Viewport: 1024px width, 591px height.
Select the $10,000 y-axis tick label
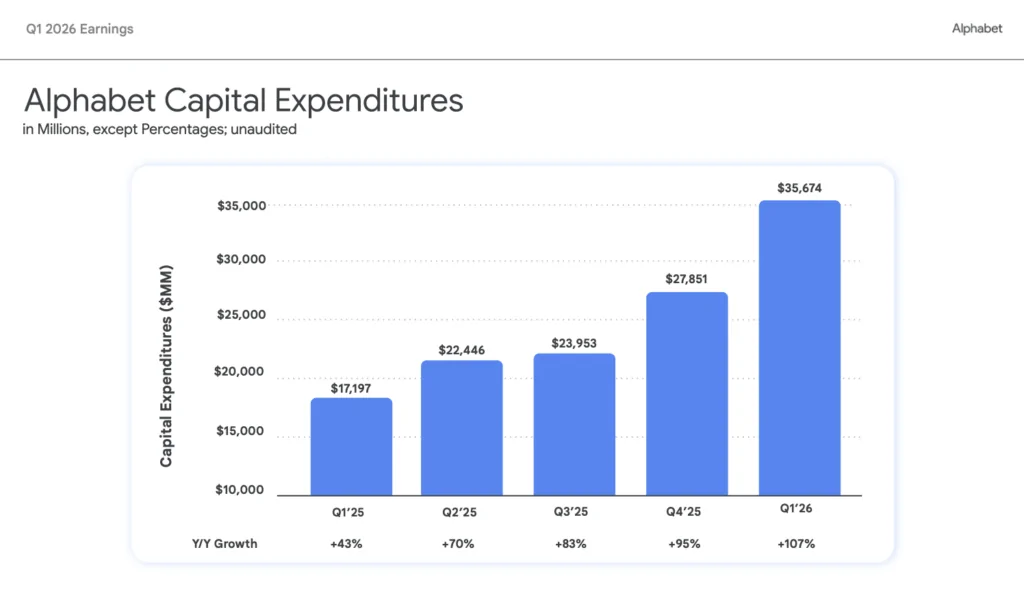[240, 490]
